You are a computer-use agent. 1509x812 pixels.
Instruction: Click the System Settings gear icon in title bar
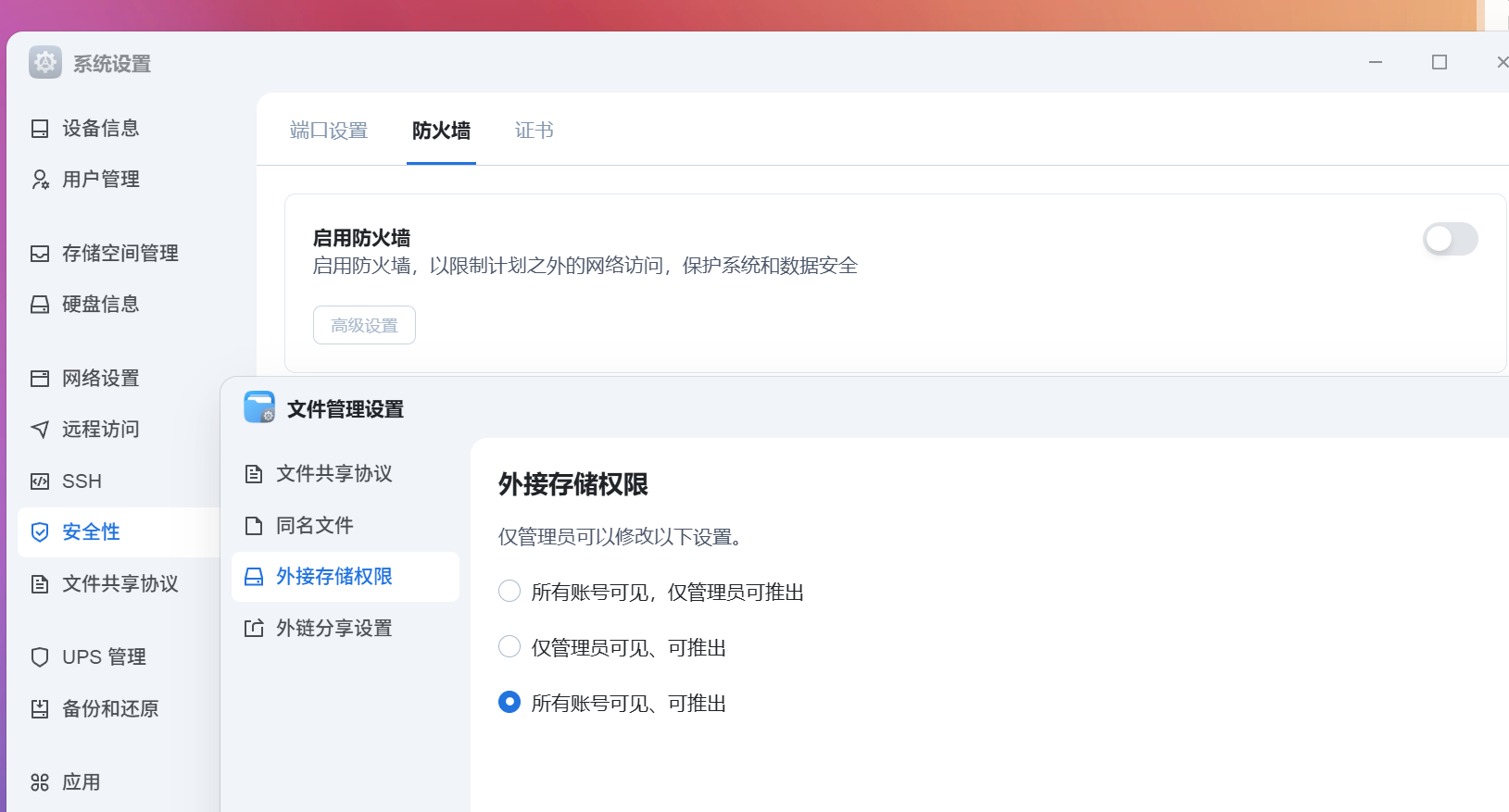pos(45,62)
